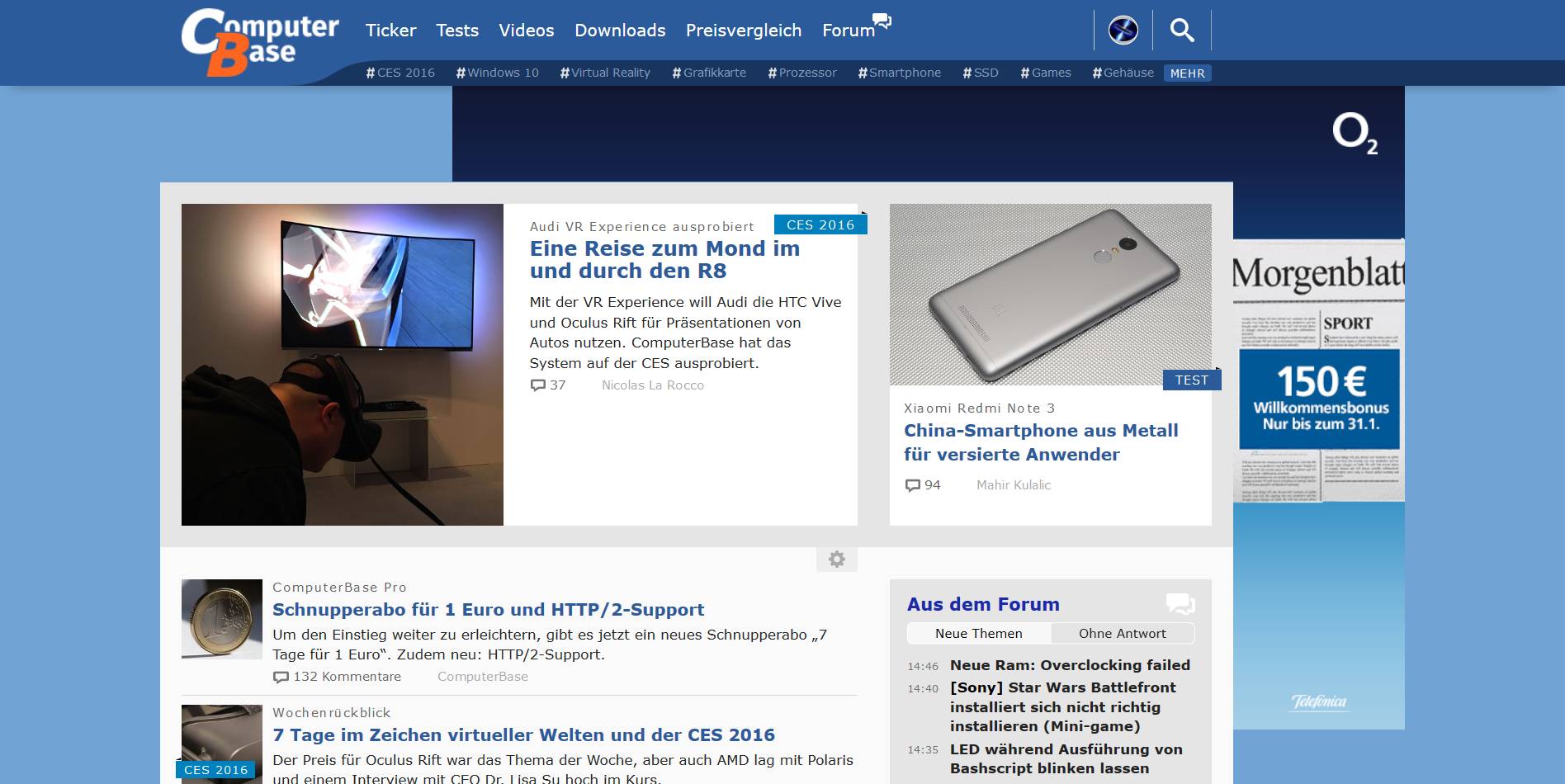Click the Morgenblatt newspaper ad header
Screen dimensions: 1565x784
coord(1318,273)
